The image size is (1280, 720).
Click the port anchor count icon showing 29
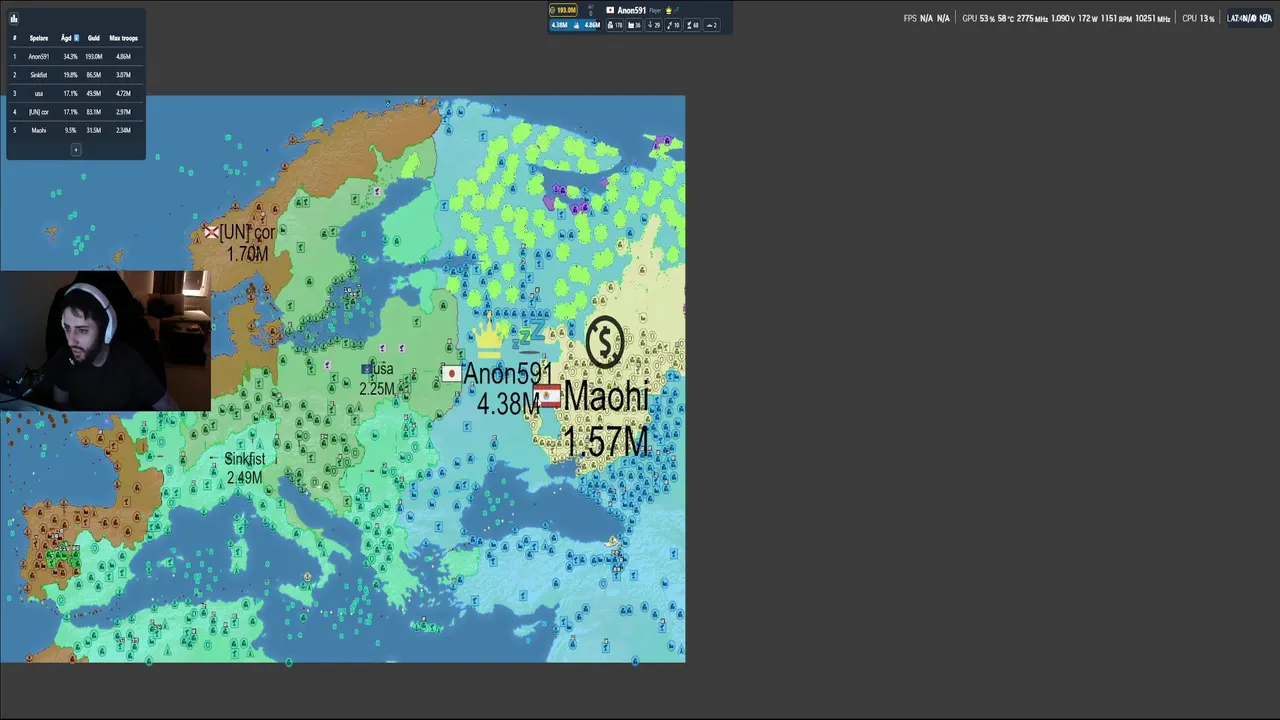pyautogui.click(x=654, y=25)
